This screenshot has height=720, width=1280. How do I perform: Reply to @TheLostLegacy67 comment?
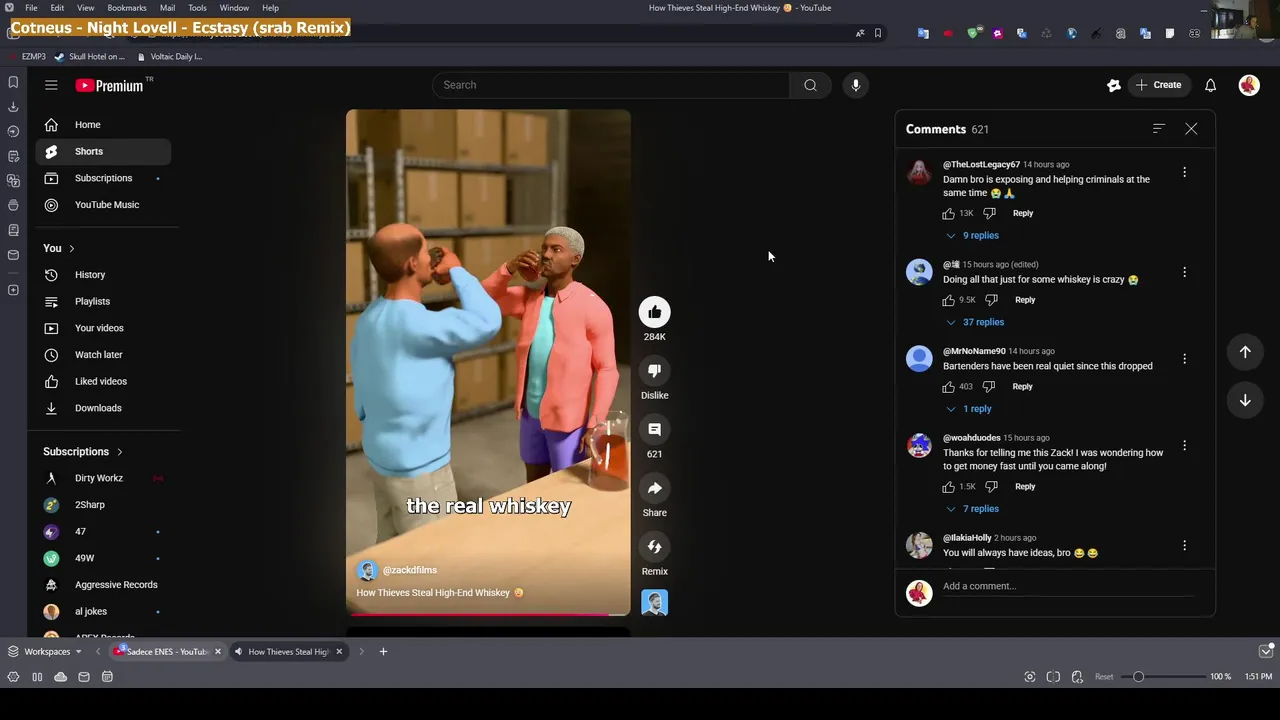click(x=1023, y=213)
